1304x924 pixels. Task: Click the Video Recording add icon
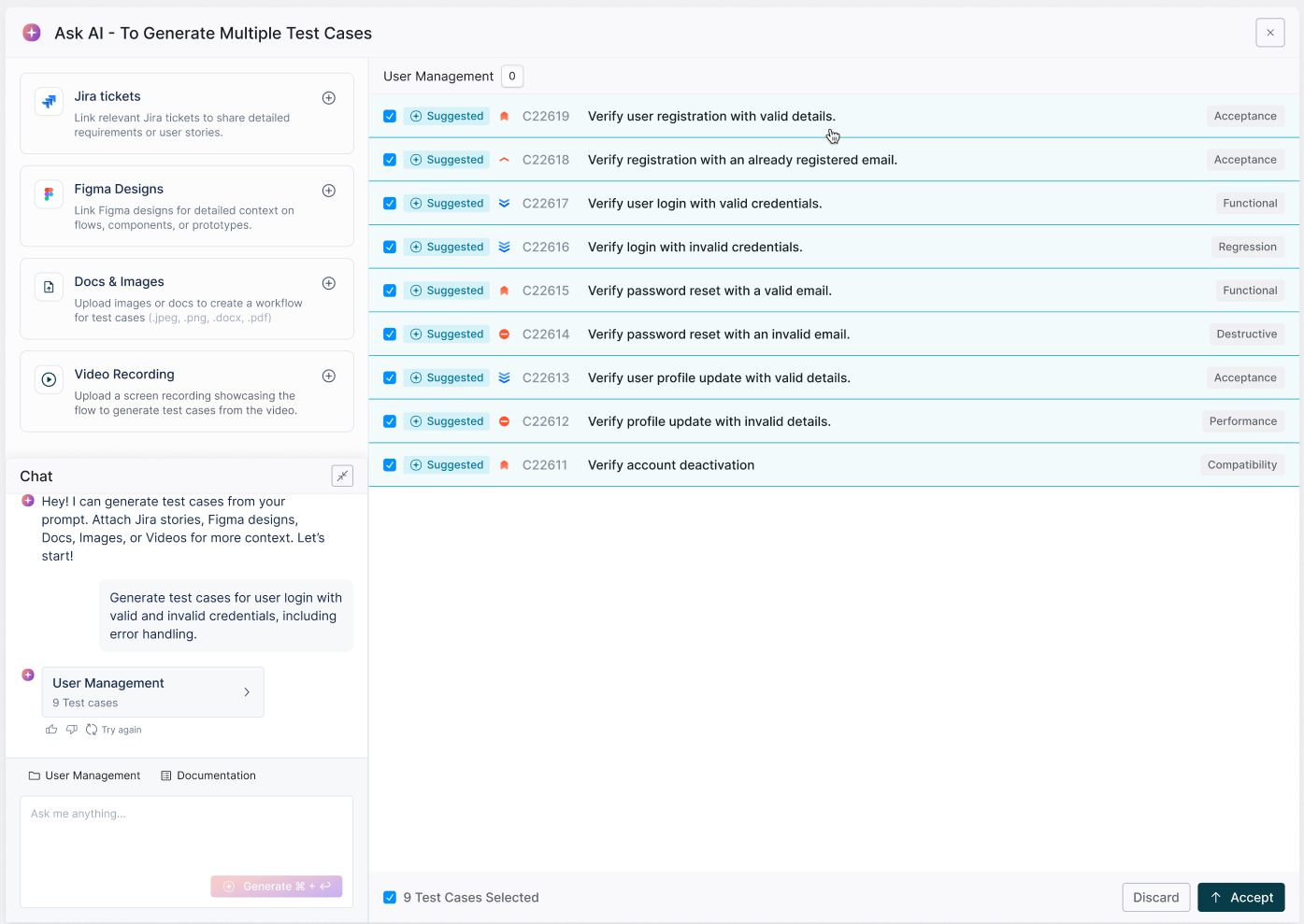pos(328,375)
